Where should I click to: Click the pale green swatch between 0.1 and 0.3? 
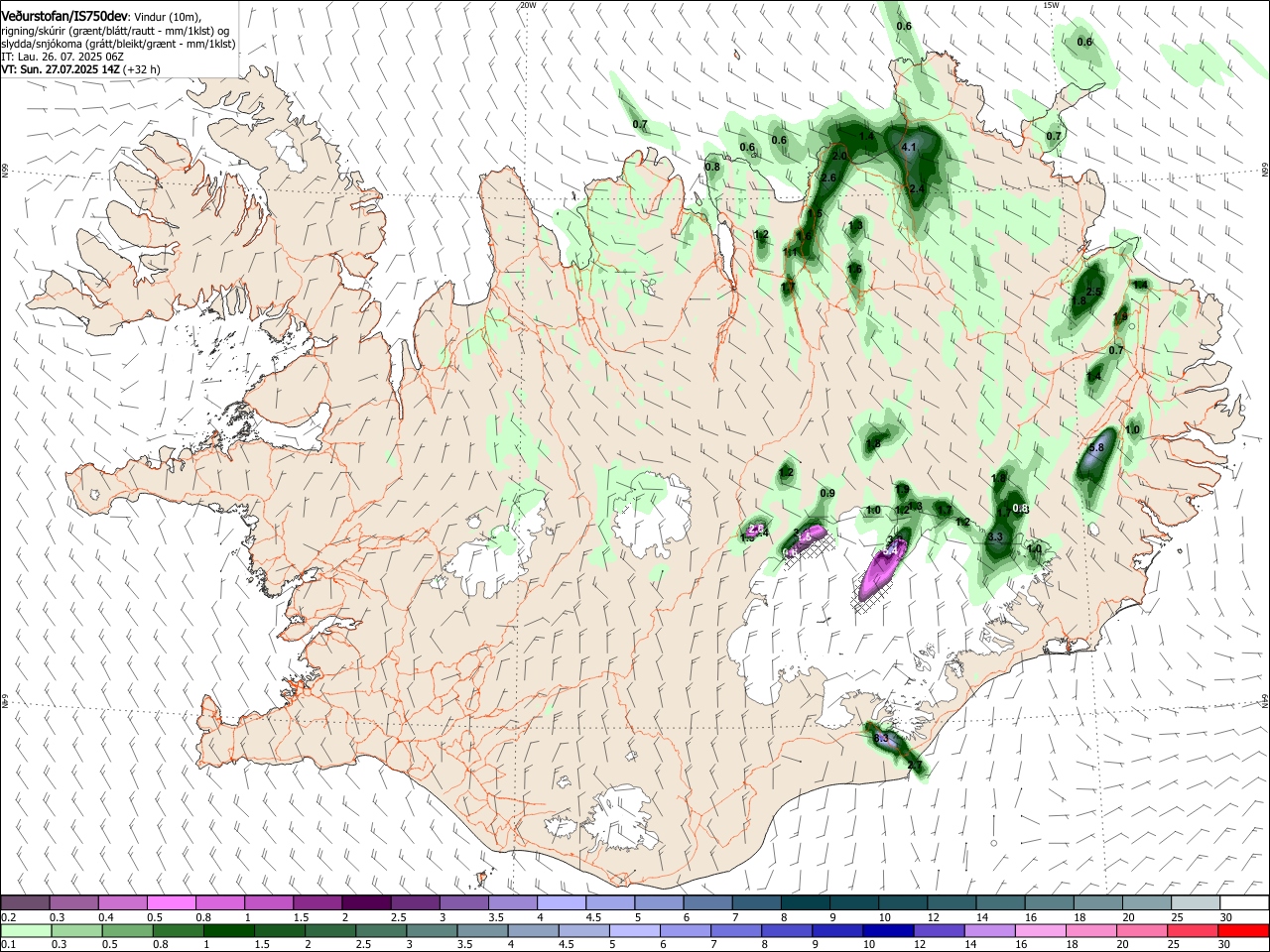pyautogui.click(x=25, y=930)
